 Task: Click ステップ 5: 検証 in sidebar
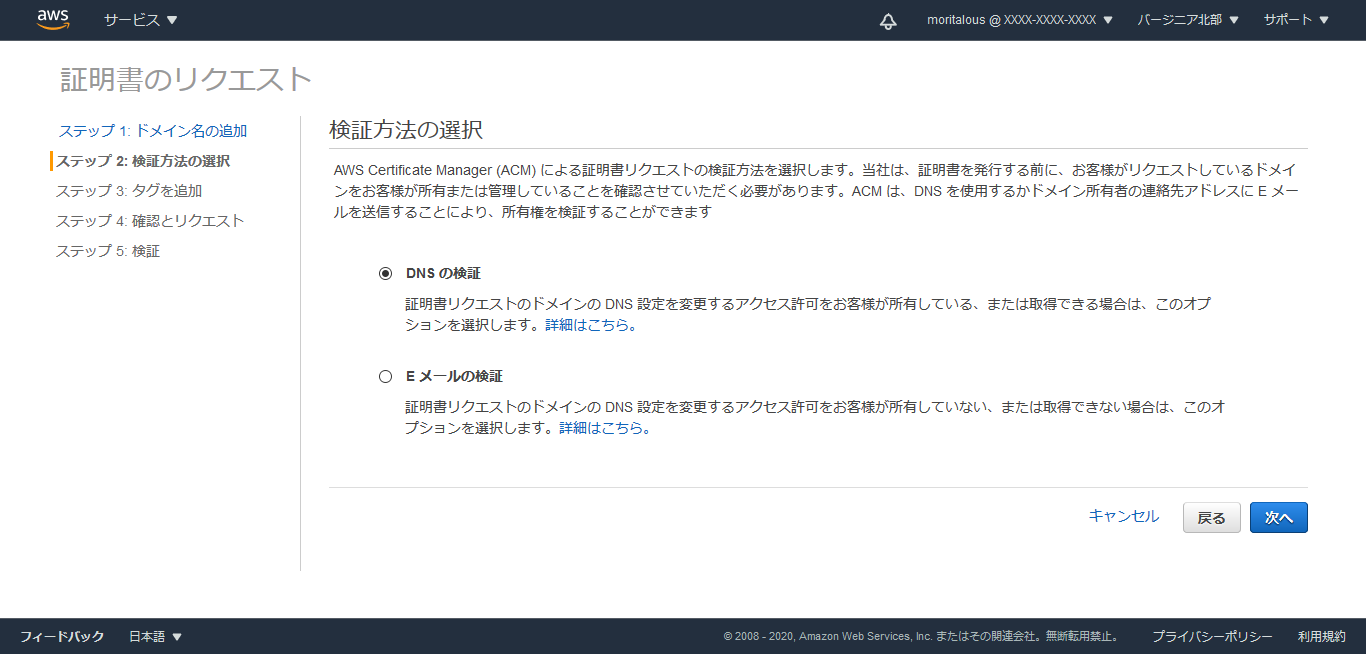(108, 251)
